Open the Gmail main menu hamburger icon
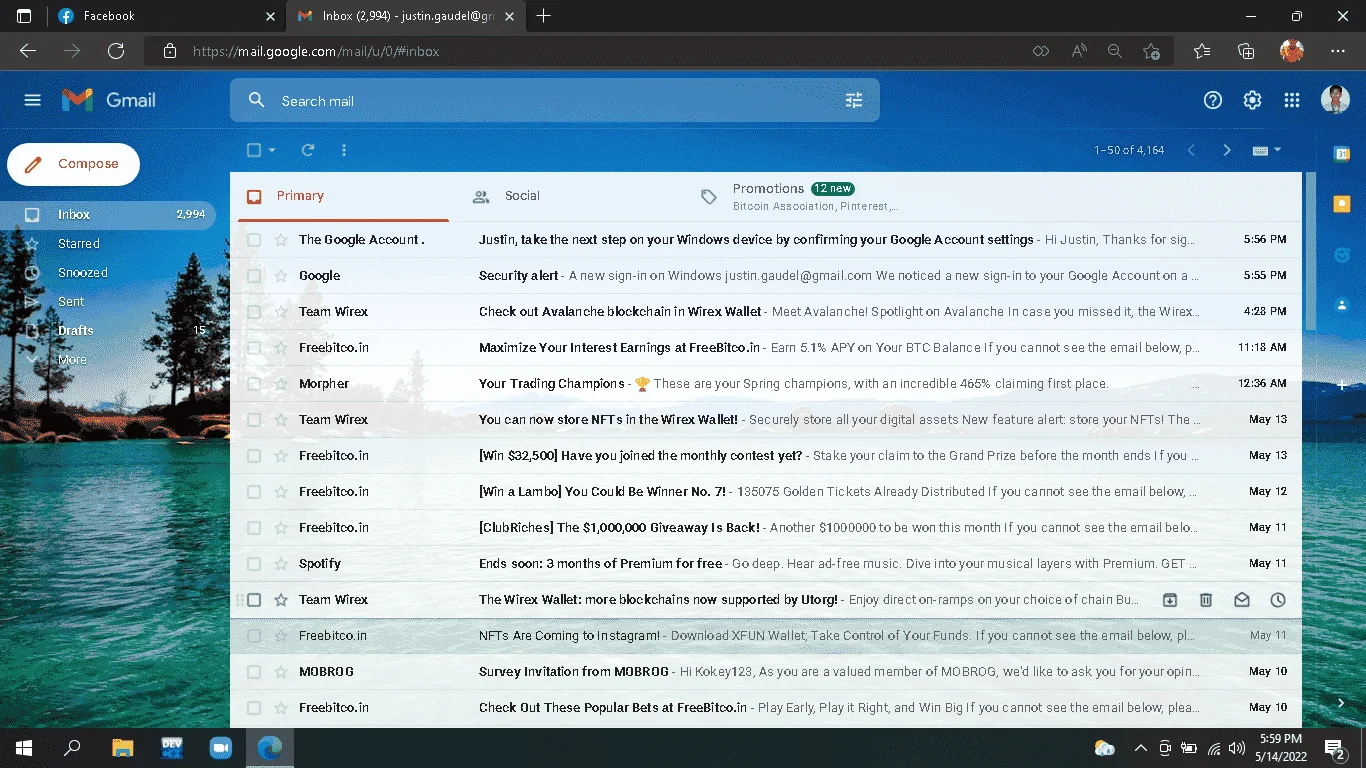Image resolution: width=1366 pixels, height=768 pixels. [33, 100]
